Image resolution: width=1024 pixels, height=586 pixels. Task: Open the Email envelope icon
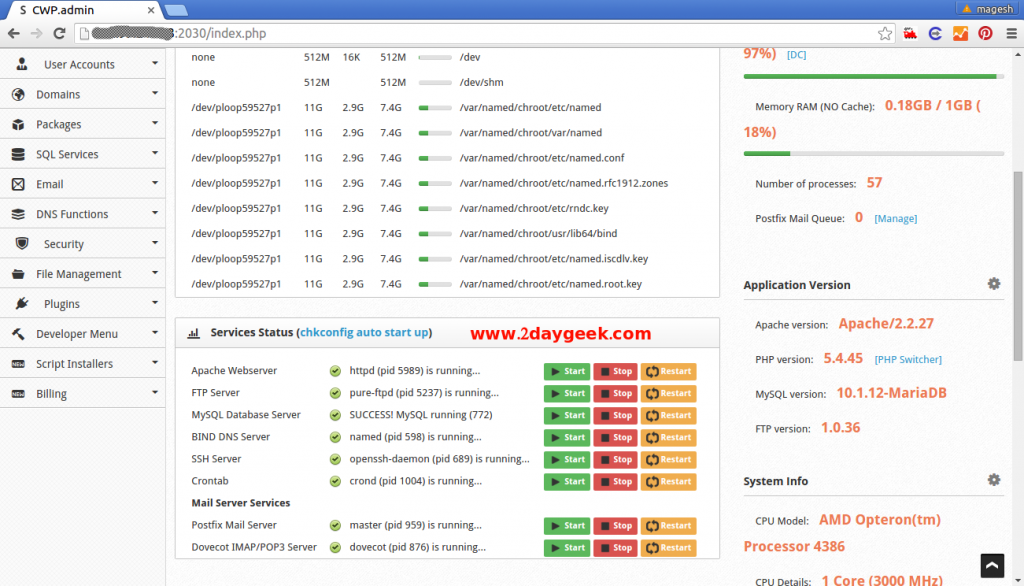point(21,183)
